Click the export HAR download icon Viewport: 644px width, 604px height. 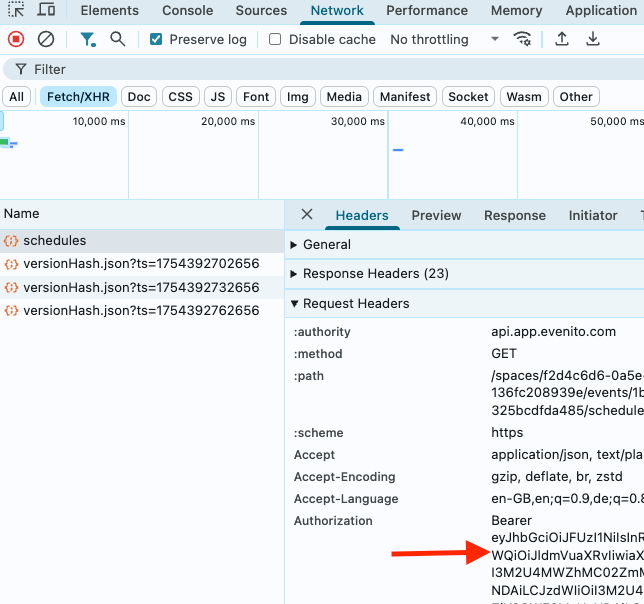(593, 39)
